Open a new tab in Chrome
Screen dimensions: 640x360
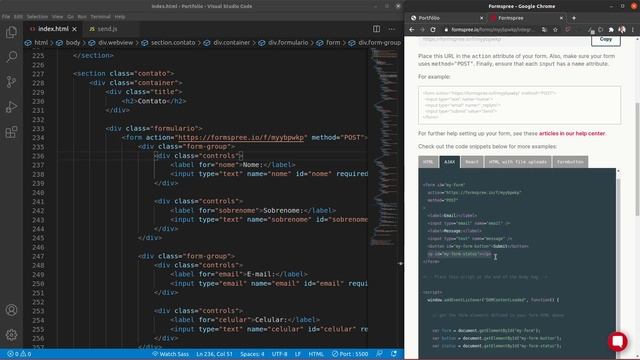(x=574, y=18)
